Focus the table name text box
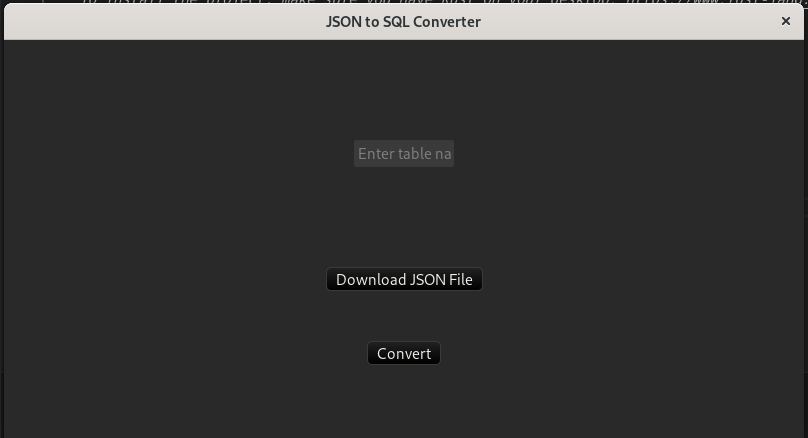This screenshot has width=808, height=438. click(x=403, y=154)
